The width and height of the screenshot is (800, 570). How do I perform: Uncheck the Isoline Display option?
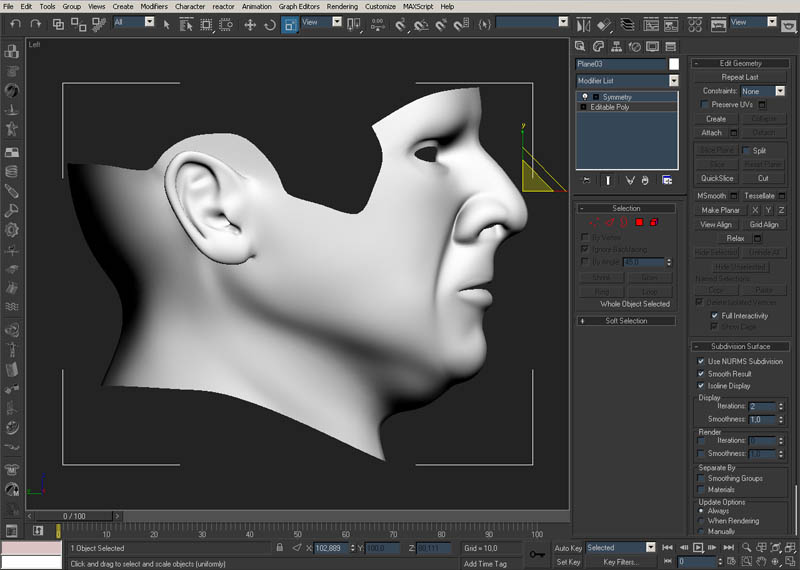(701, 385)
